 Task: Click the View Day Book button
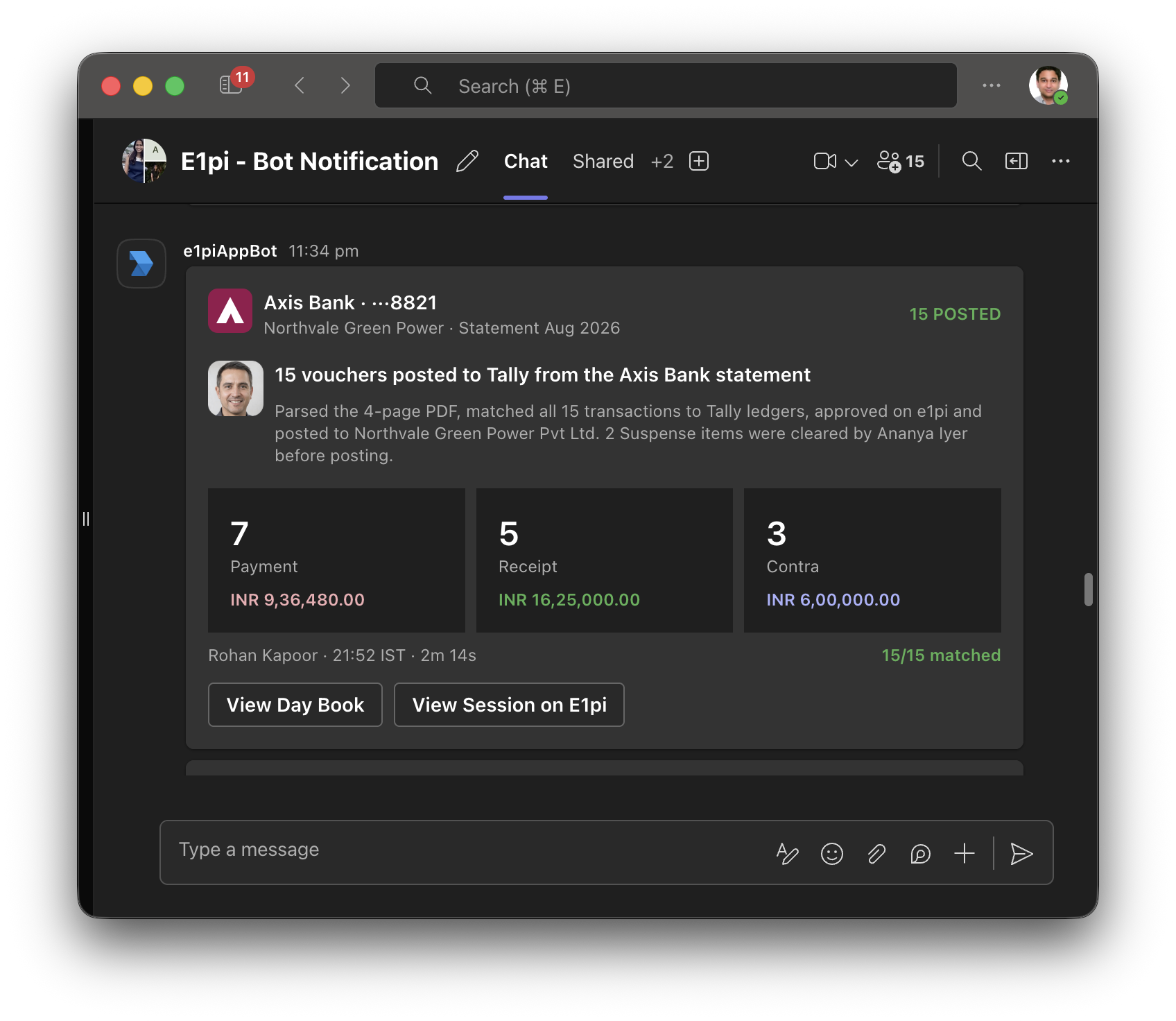coord(295,705)
